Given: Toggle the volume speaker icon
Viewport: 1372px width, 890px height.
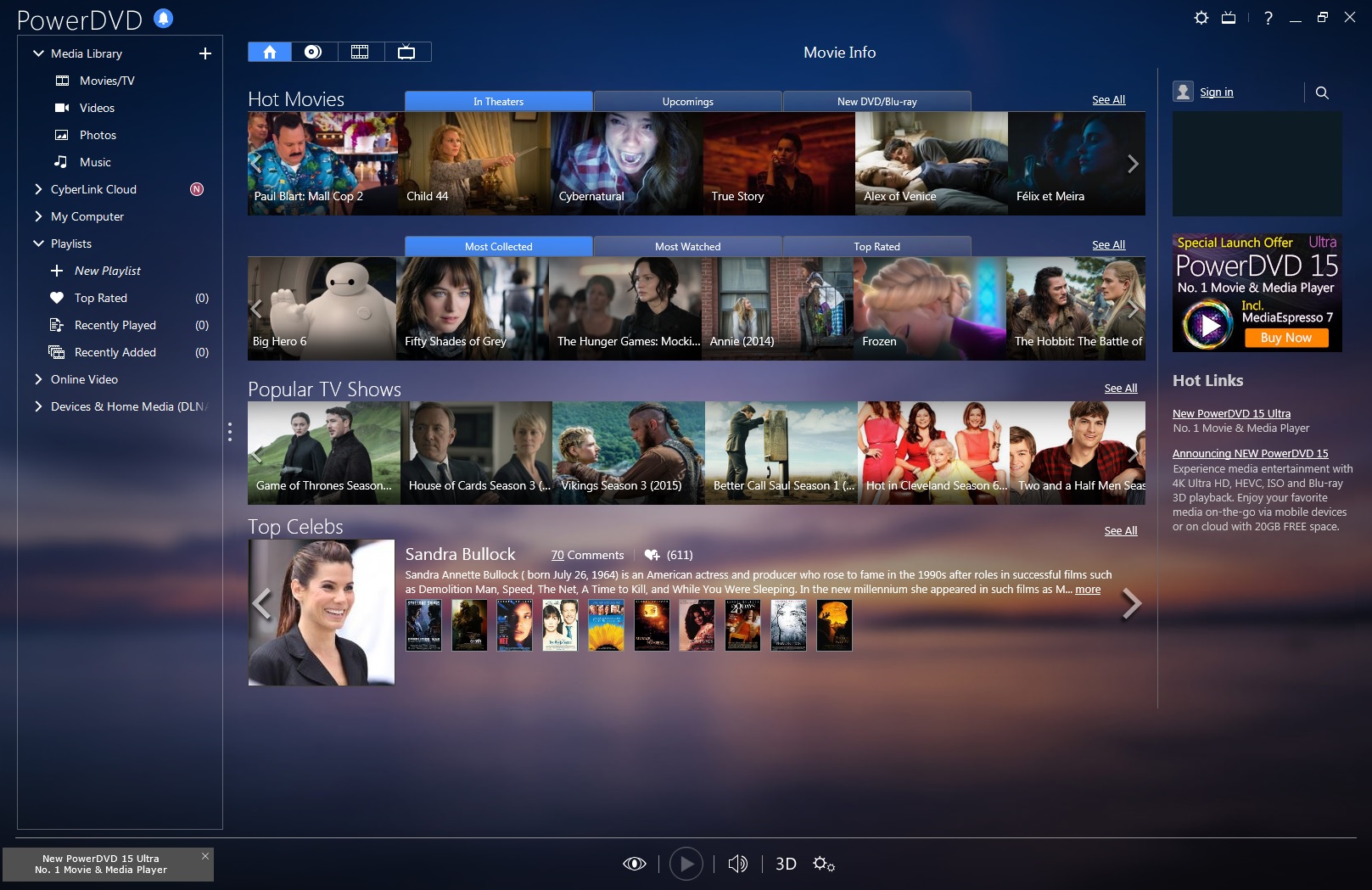Looking at the screenshot, I should tap(738, 864).
